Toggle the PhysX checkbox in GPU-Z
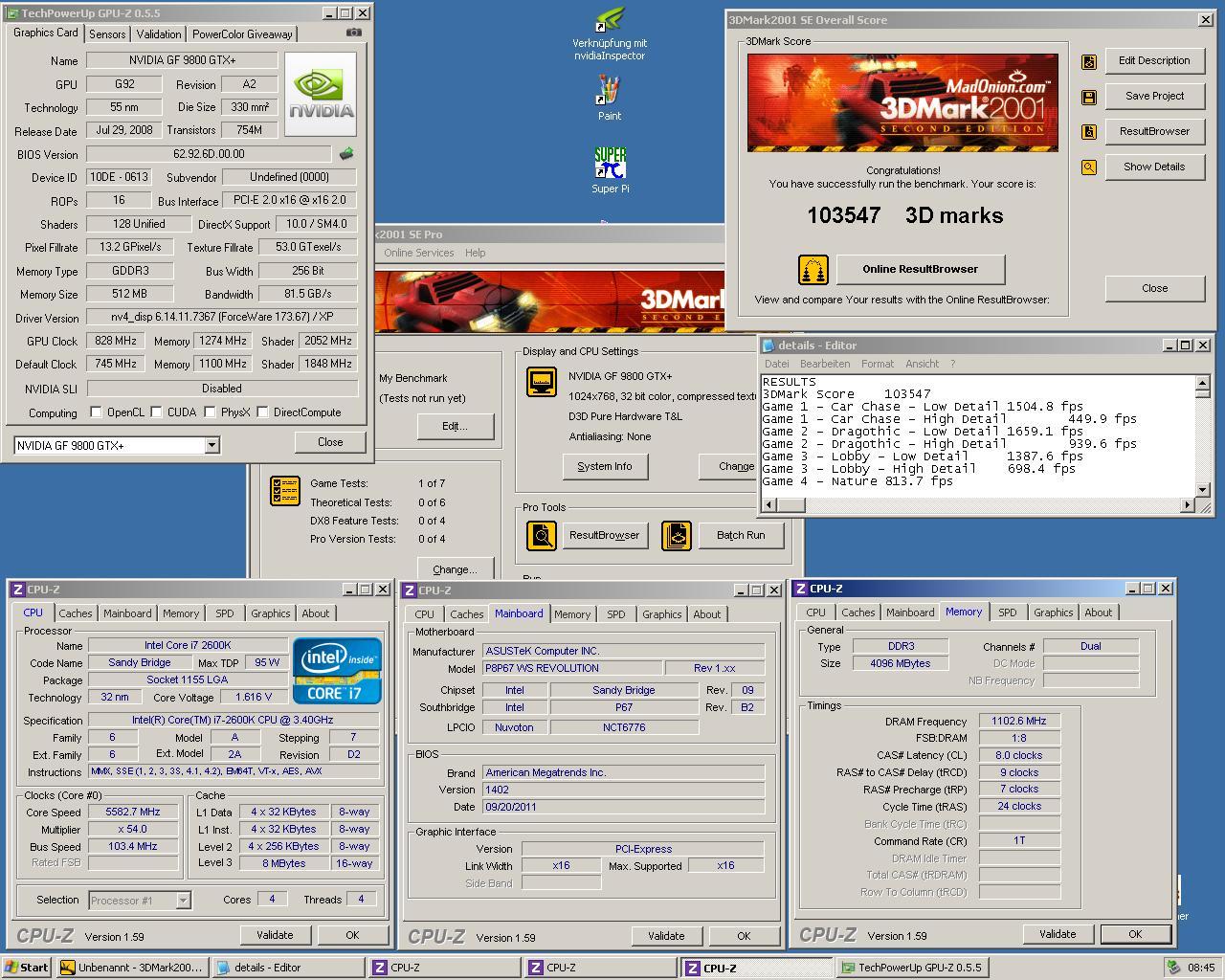This screenshot has width=1225, height=980. tap(209, 412)
